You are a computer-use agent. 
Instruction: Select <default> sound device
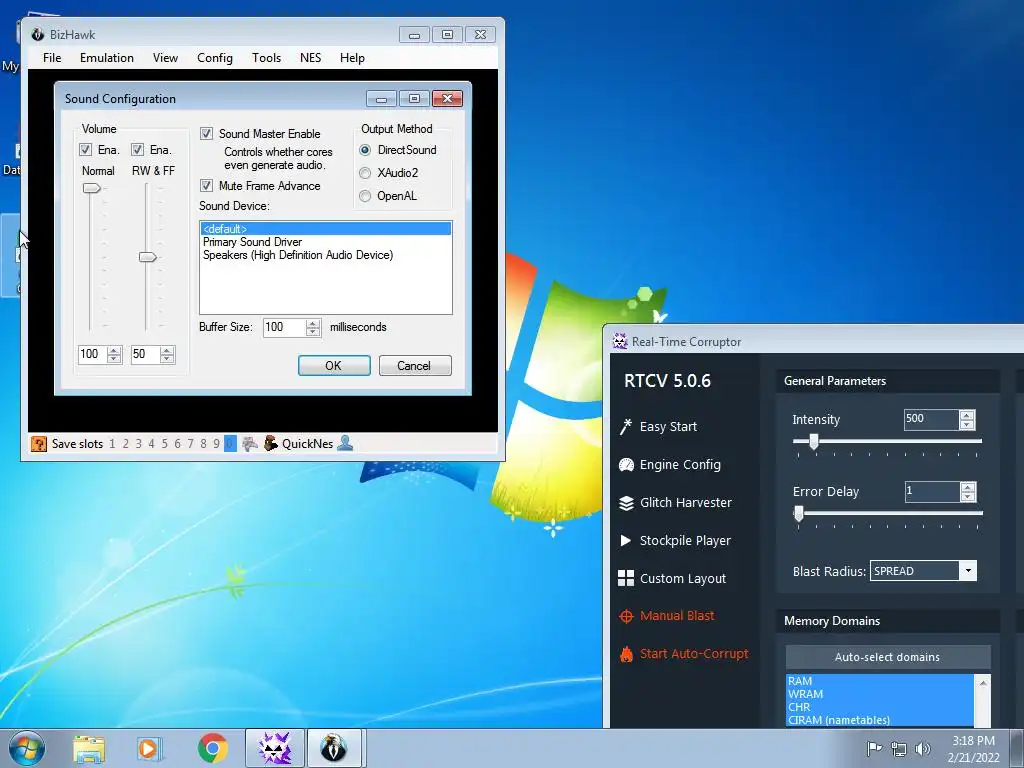[x=326, y=229]
